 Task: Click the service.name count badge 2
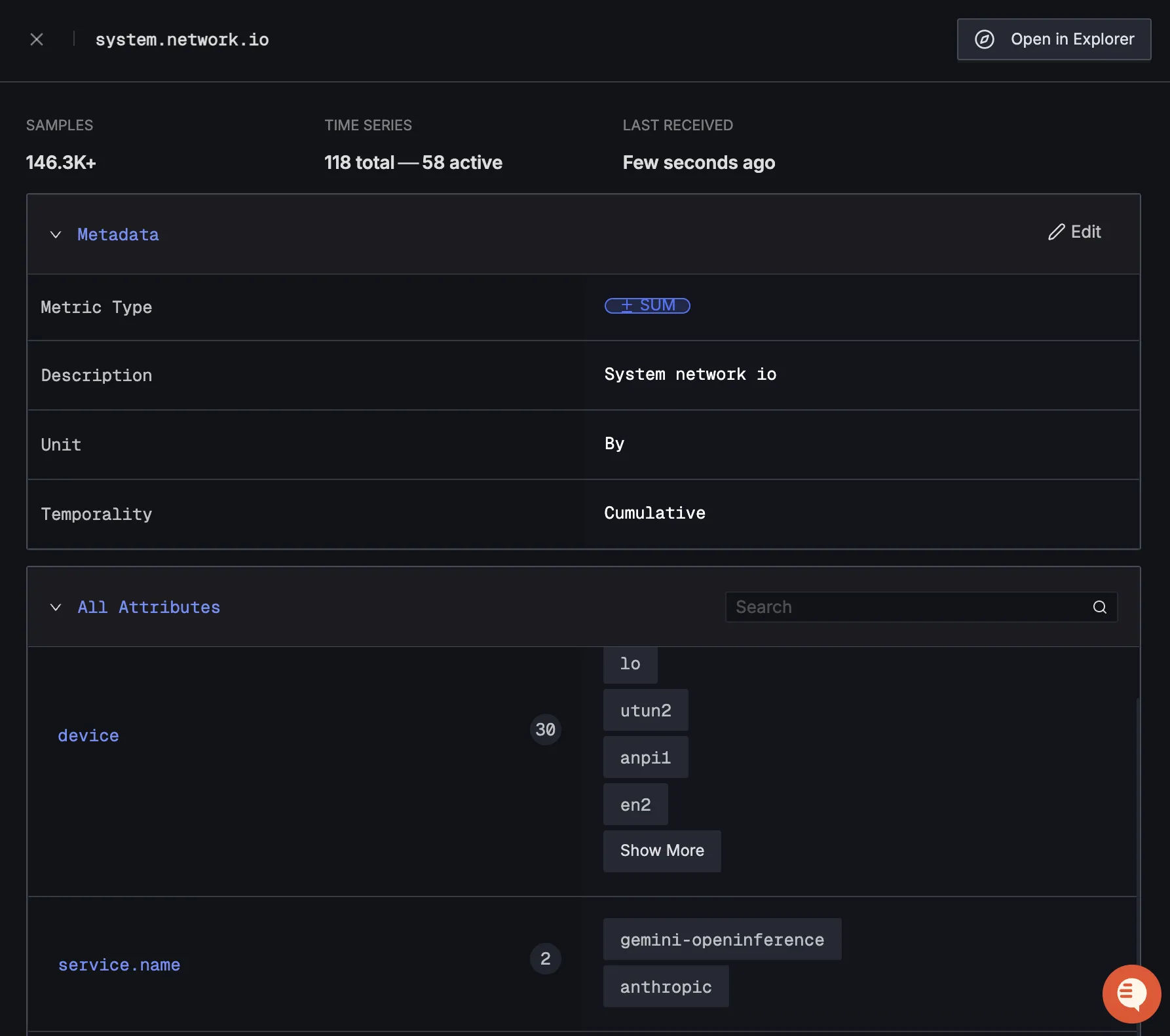point(545,959)
